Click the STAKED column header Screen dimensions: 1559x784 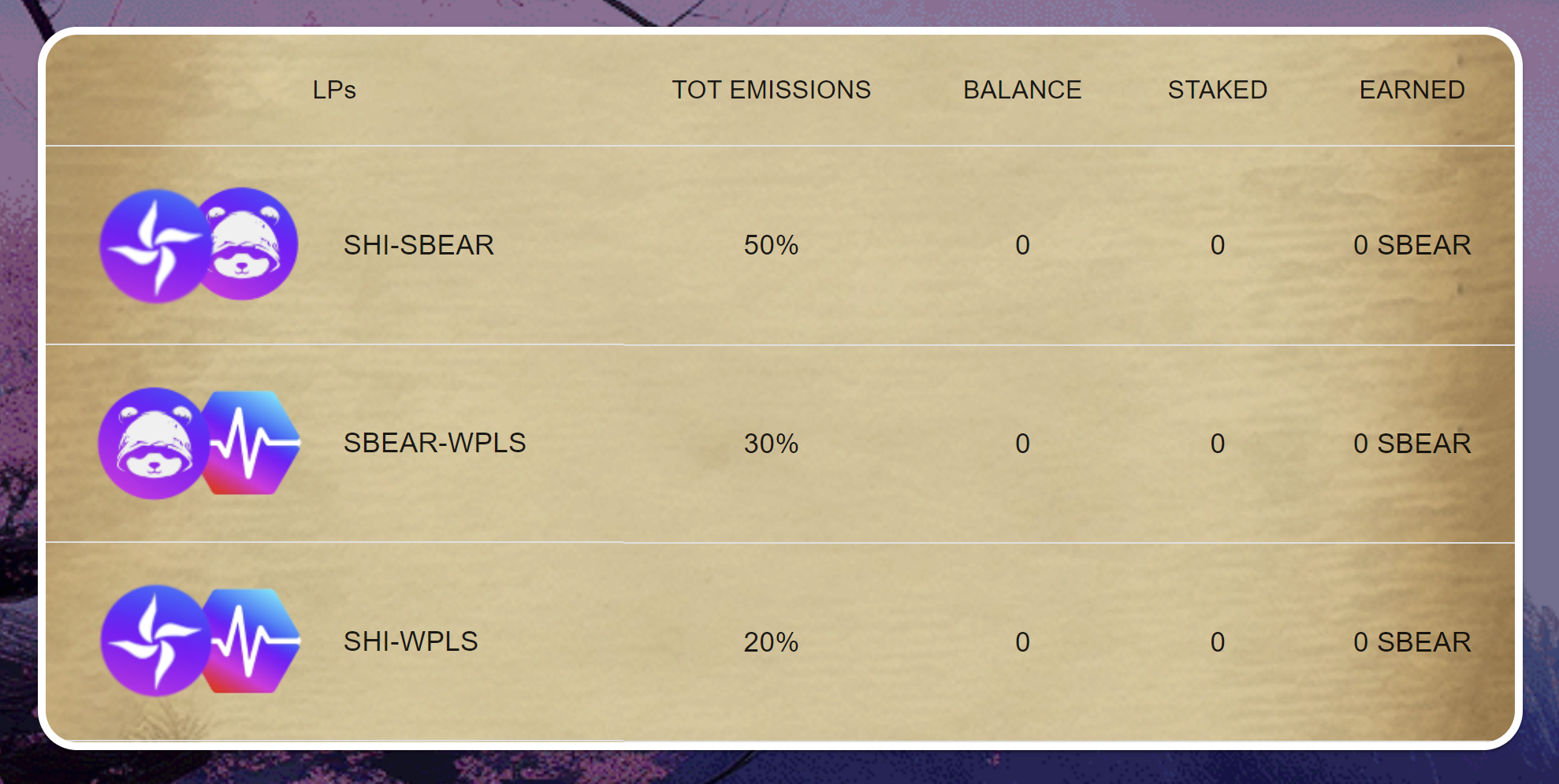1217,90
